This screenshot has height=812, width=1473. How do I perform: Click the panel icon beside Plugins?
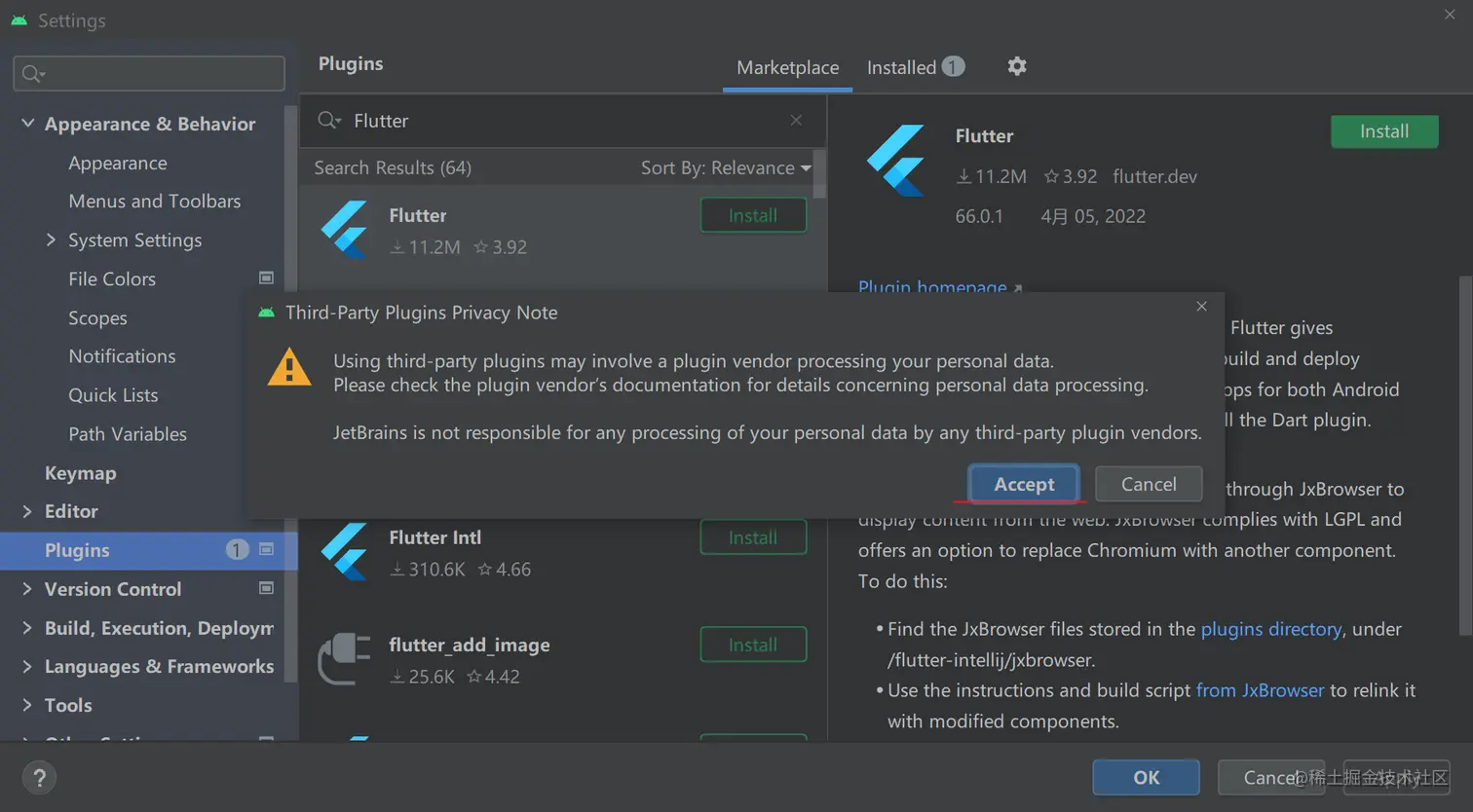[x=266, y=550]
